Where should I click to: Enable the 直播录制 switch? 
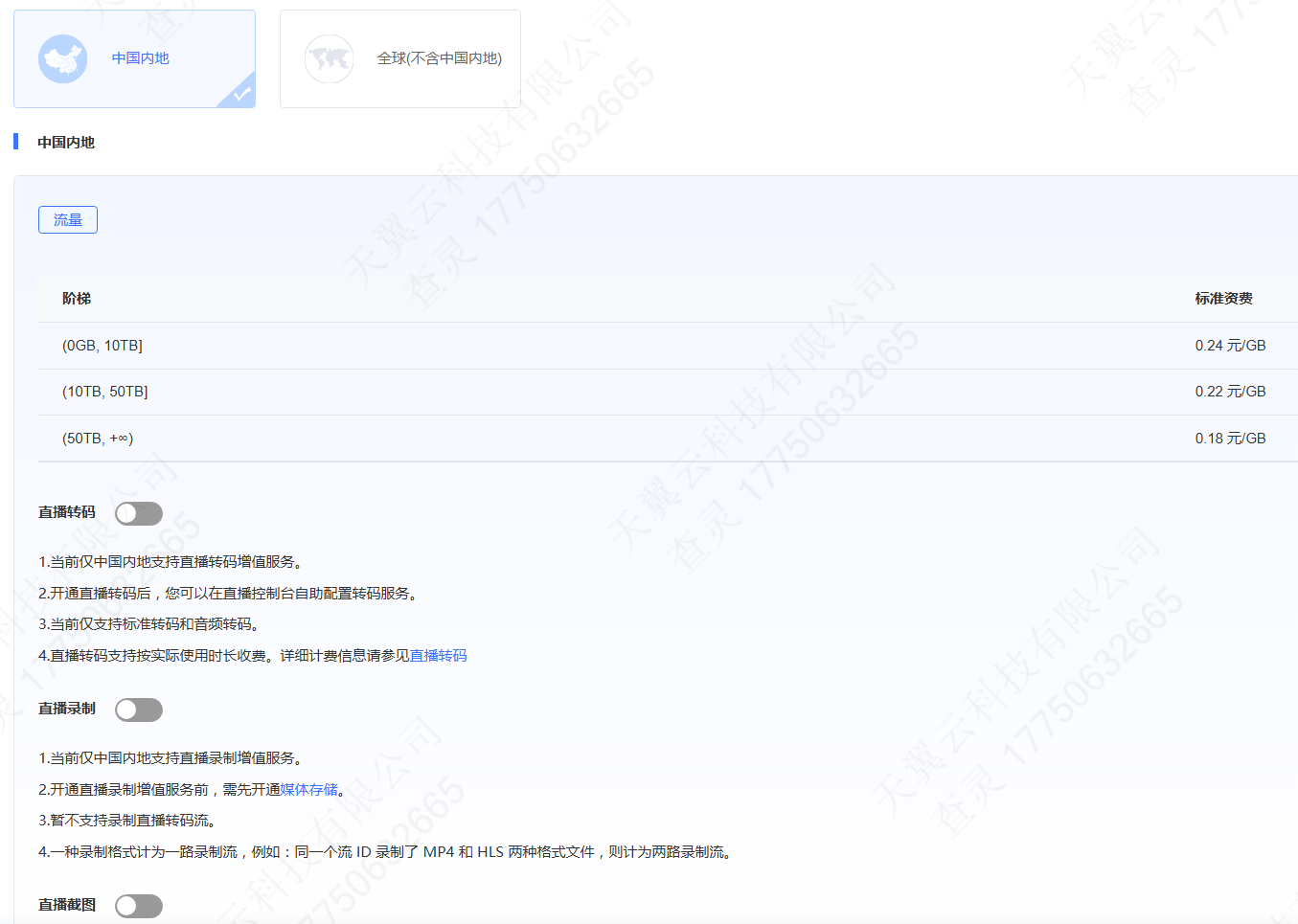point(139,710)
